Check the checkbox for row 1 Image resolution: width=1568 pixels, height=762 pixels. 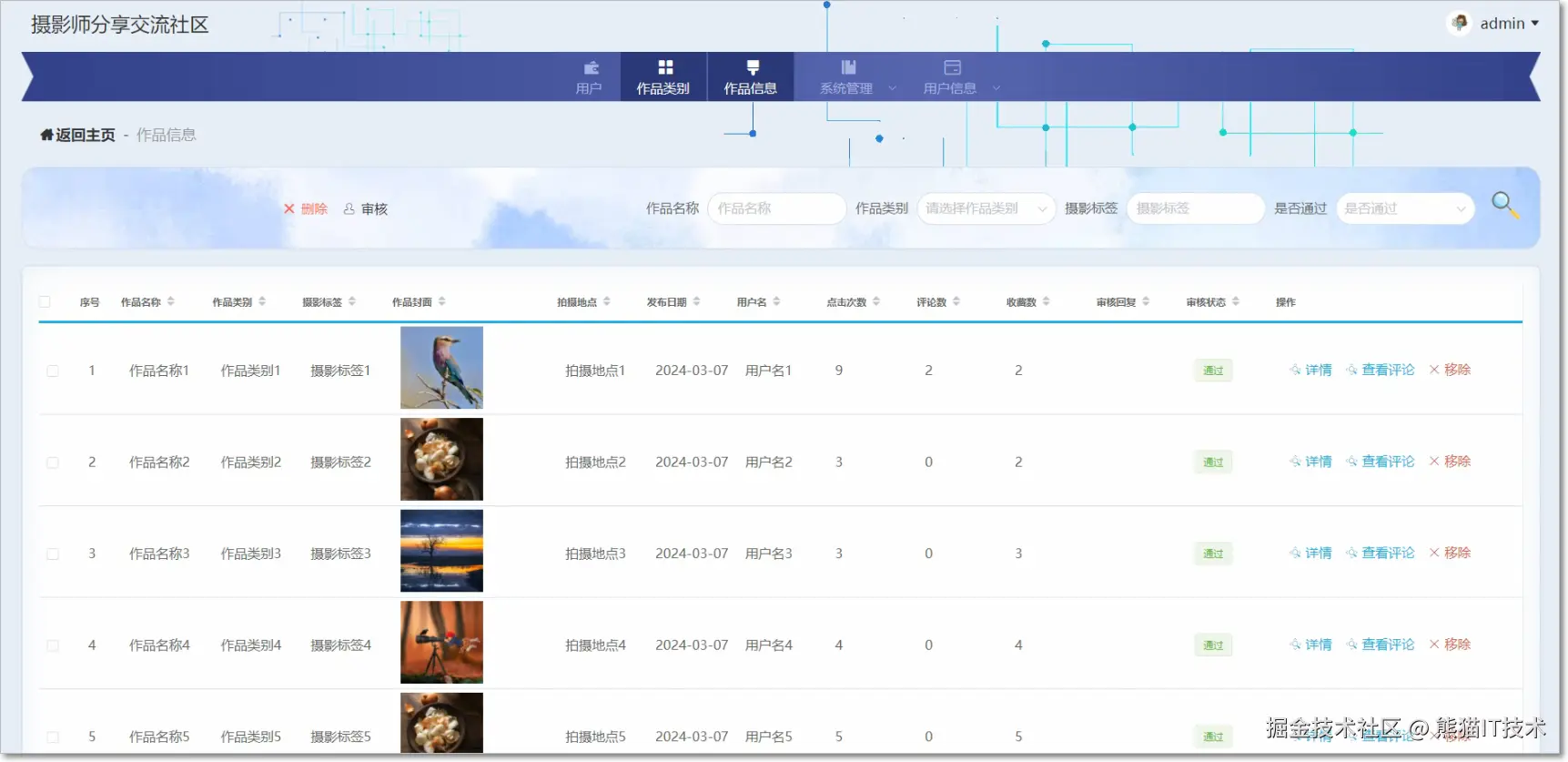[53, 371]
